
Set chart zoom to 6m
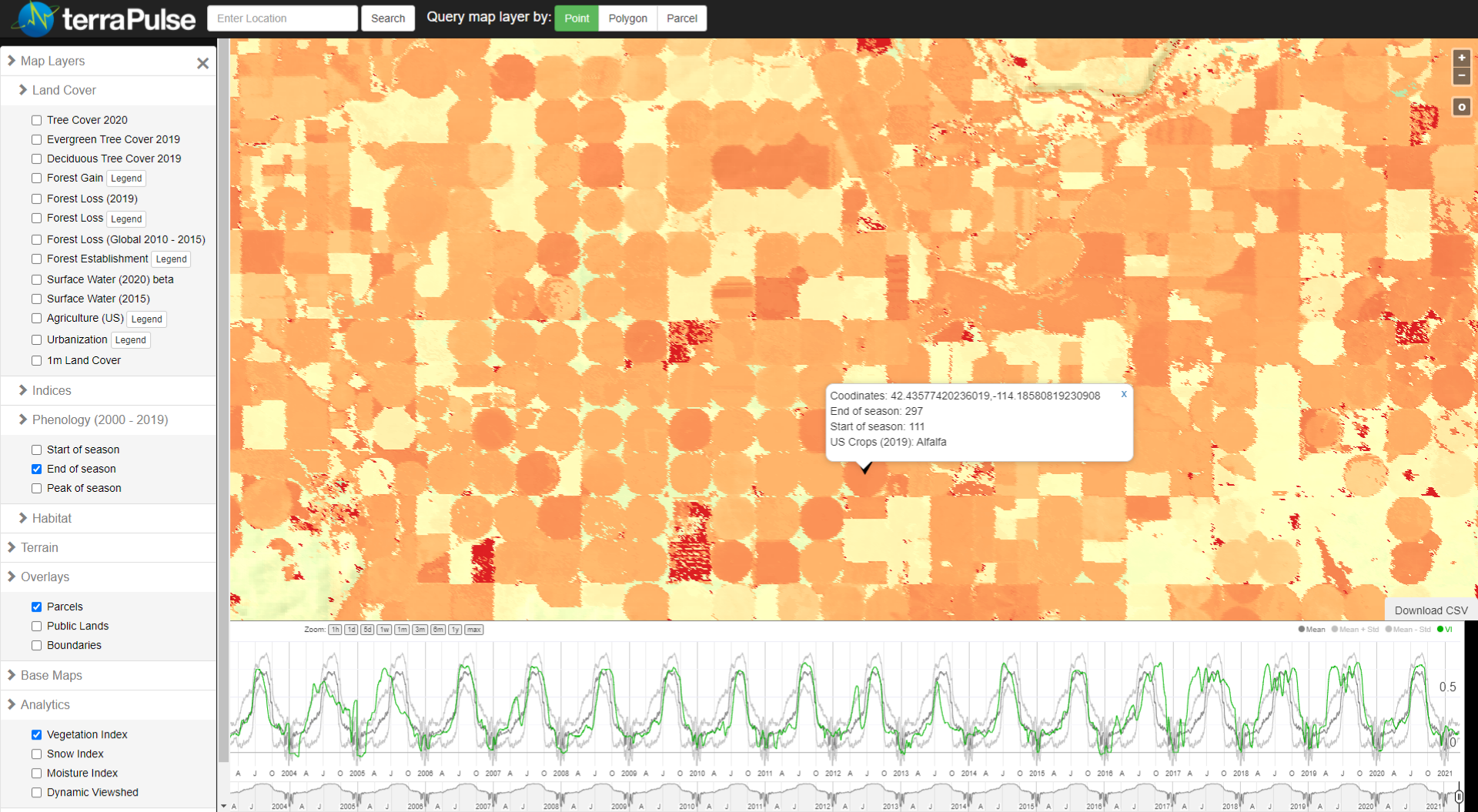click(x=438, y=630)
